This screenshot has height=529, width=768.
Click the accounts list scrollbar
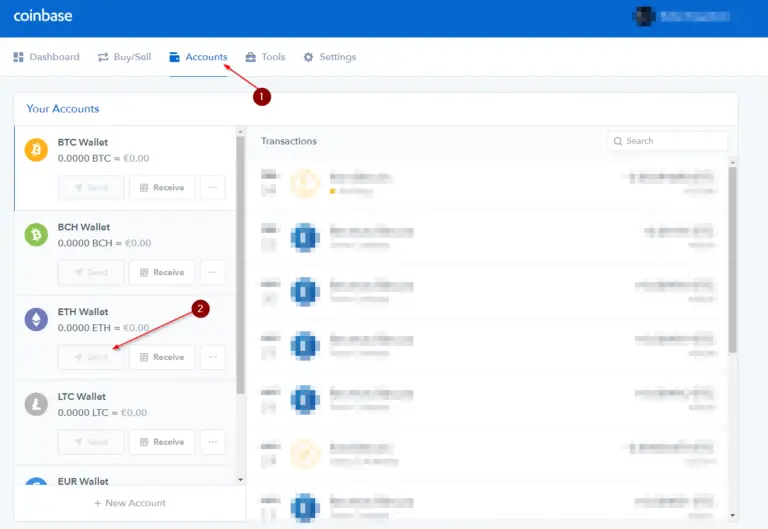pyautogui.click(x=240, y=264)
